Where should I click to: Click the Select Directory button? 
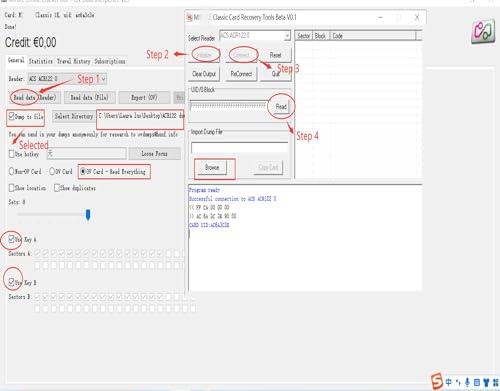coord(74,116)
